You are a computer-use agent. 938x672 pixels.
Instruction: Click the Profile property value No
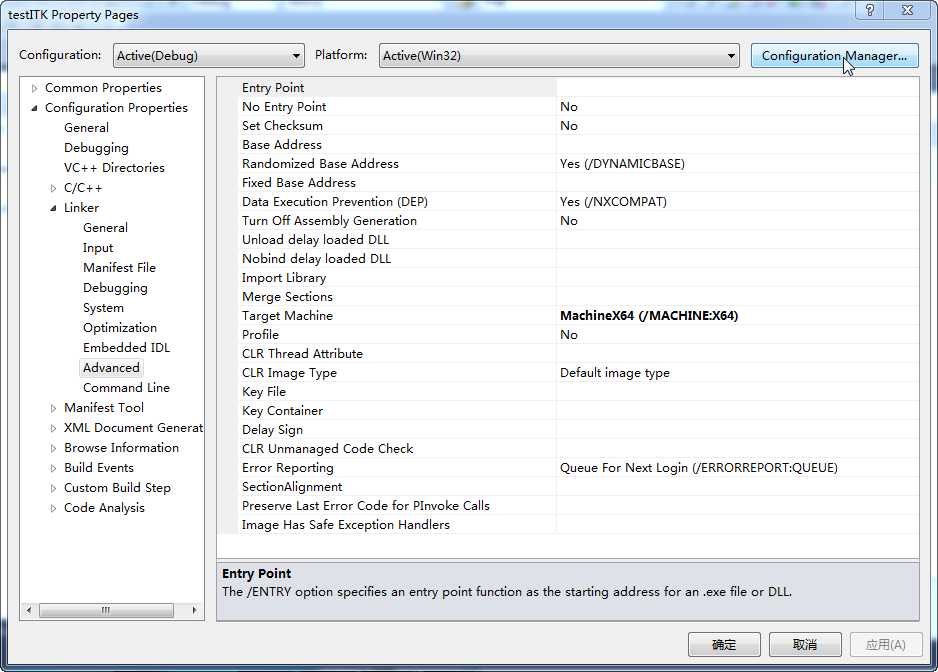point(737,335)
